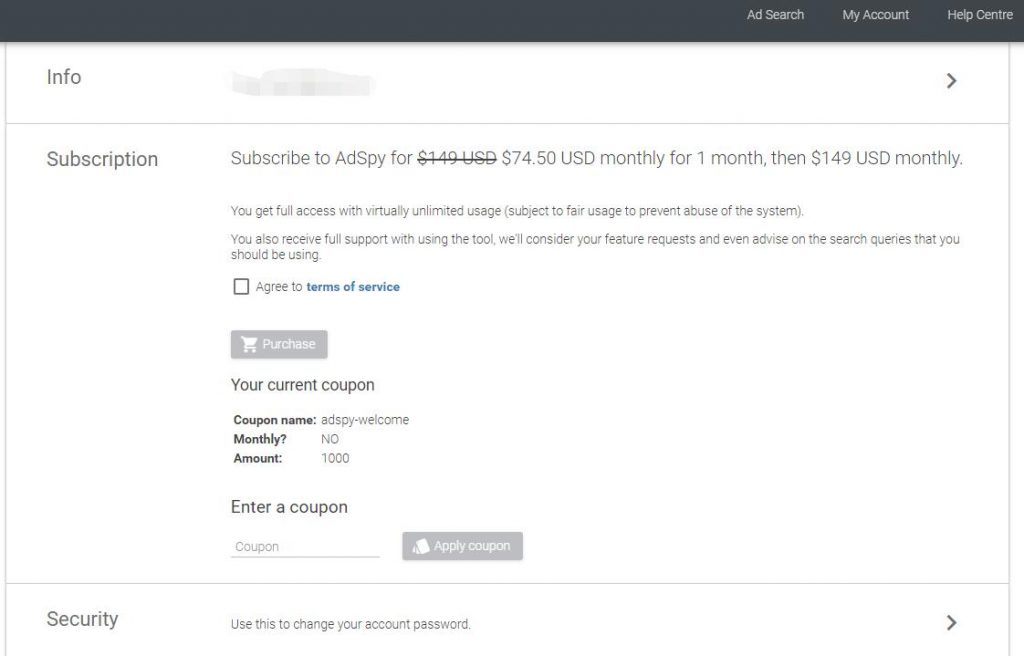Viewport: 1024px width, 656px height.
Task: Click the adspy-welcome coupon name value
Action: pyautogui.click(x=365, y=419)
